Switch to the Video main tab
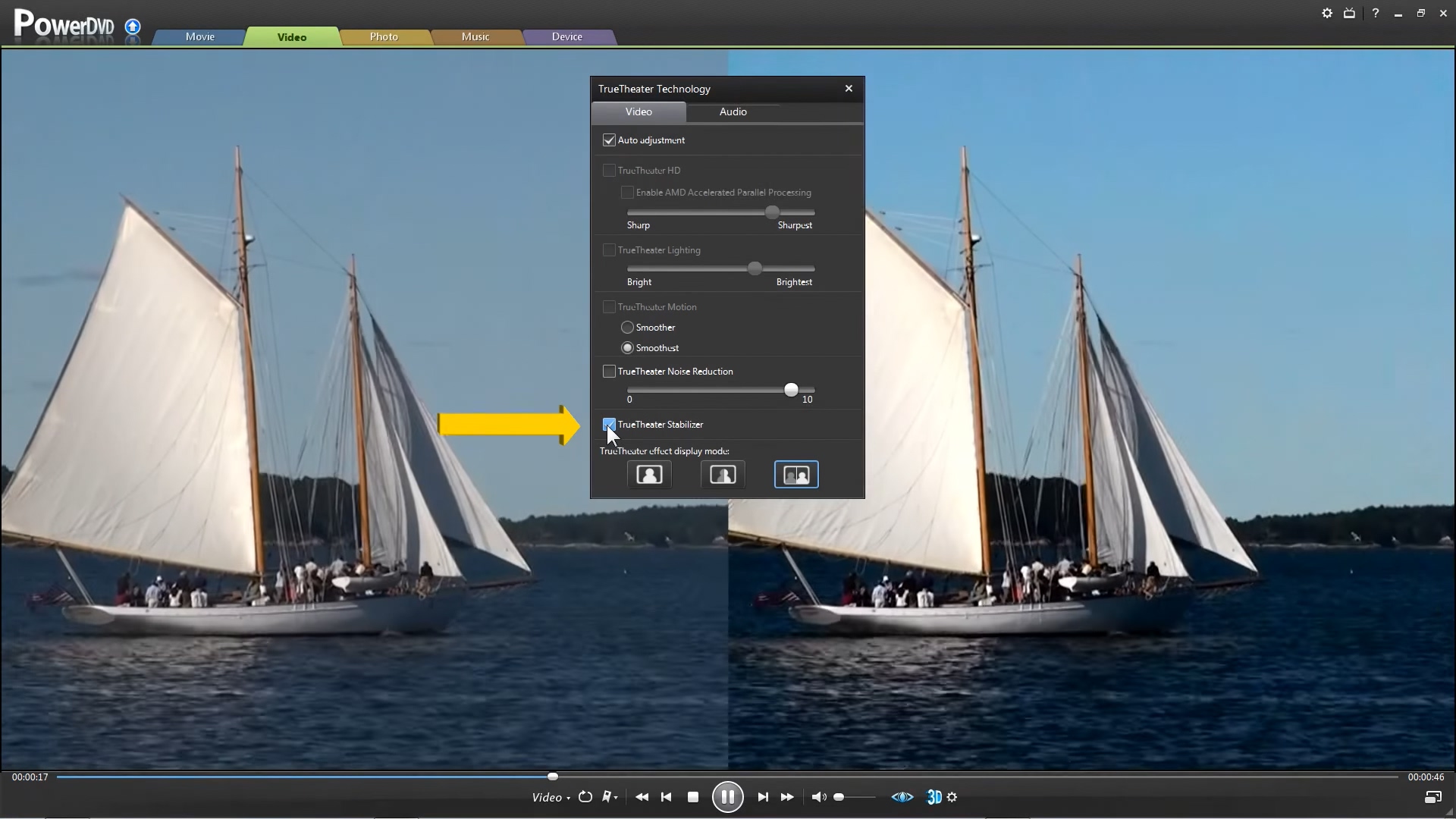This screenshot has height=819, width=1456. click(292, 36)
